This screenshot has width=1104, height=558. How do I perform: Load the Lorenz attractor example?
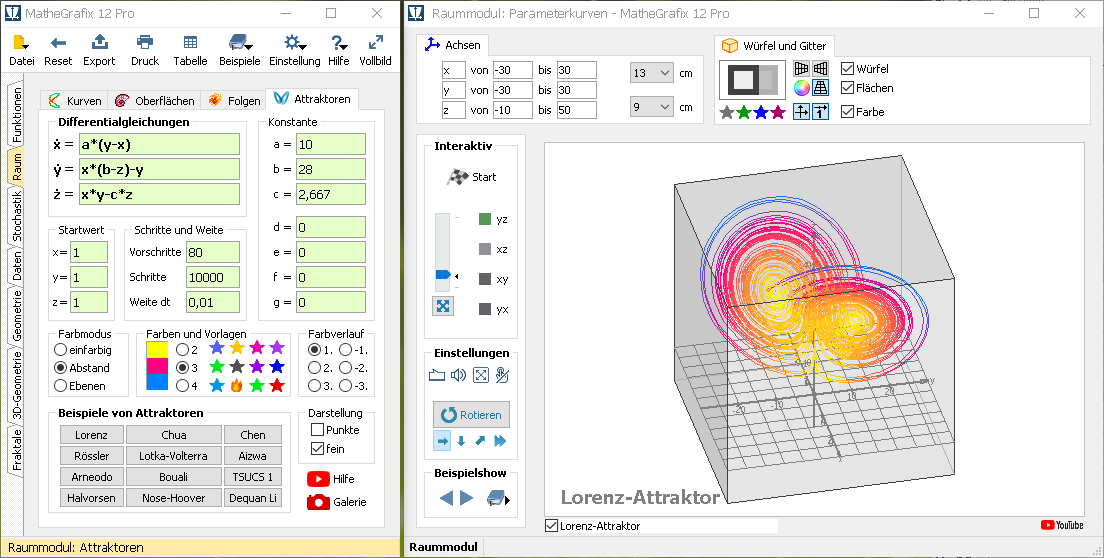click(x=92, y=435)
